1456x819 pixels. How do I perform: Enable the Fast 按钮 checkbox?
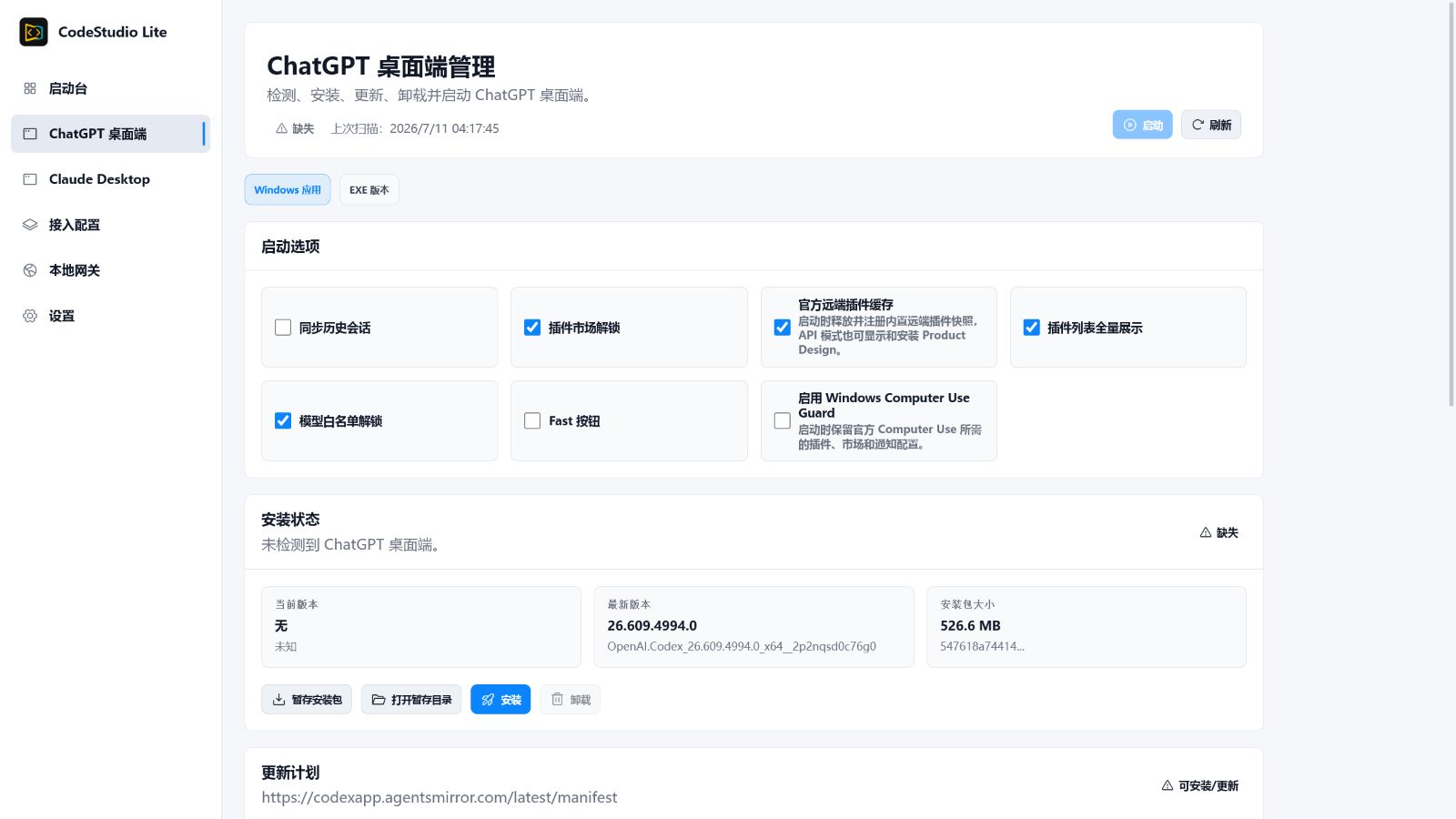tap(532, 420)
